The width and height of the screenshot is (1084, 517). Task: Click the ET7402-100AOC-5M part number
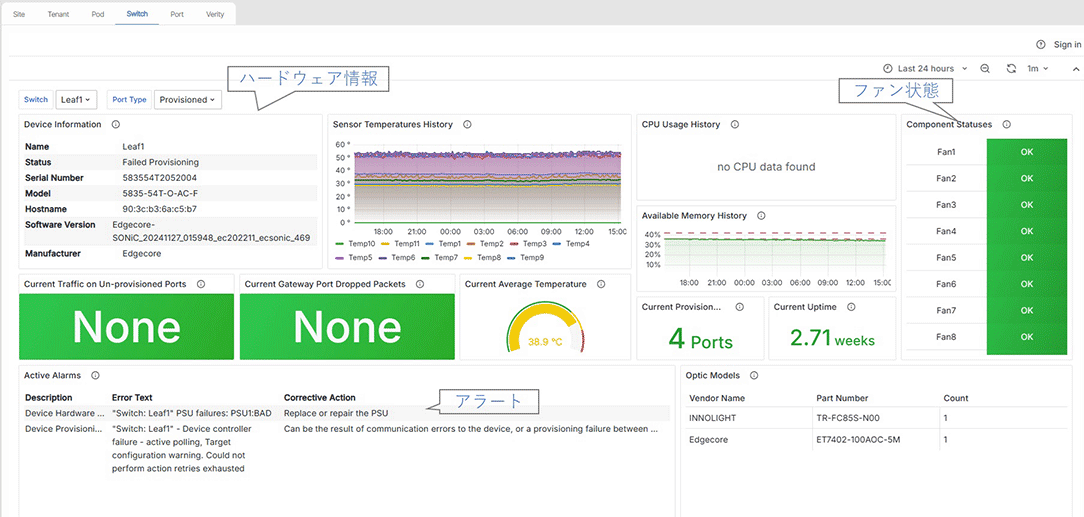pos(859,440)
